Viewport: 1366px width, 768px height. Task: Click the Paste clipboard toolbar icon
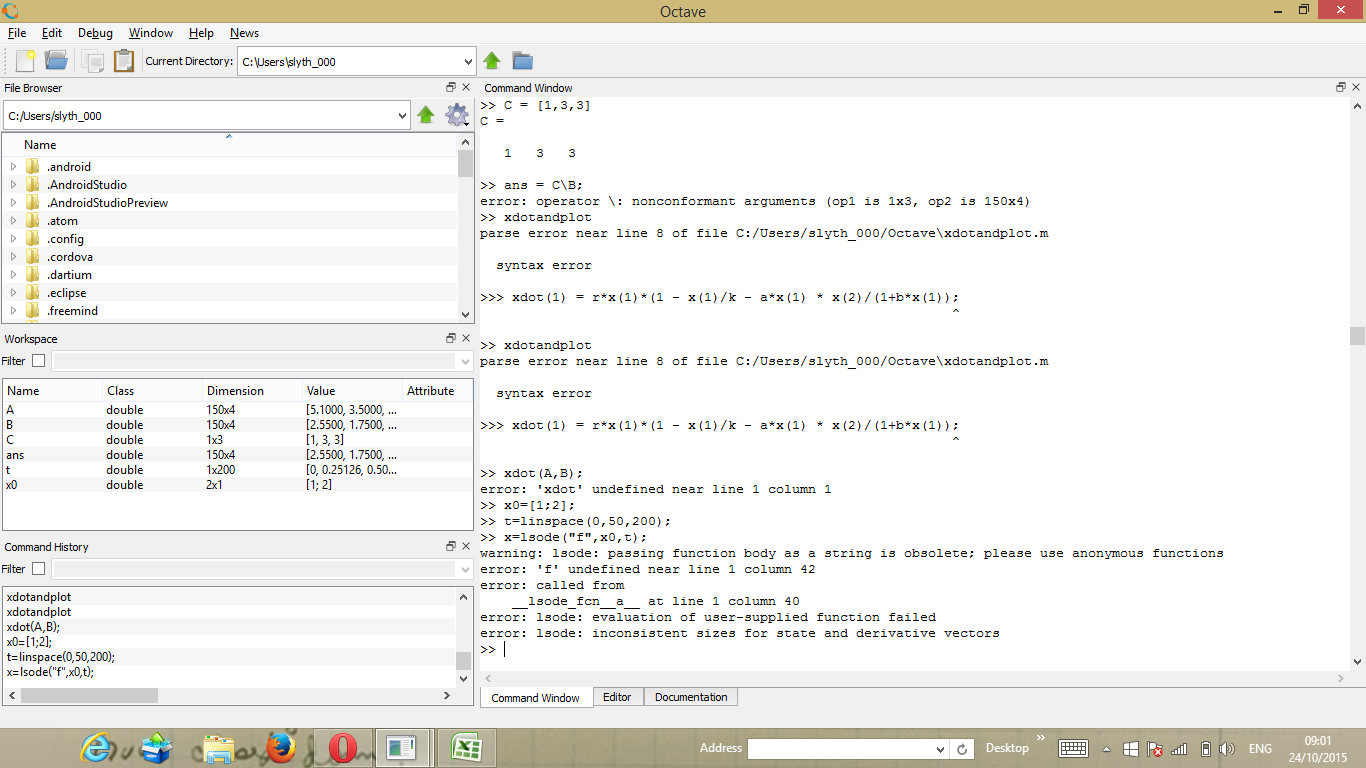(x=123, y=61)
